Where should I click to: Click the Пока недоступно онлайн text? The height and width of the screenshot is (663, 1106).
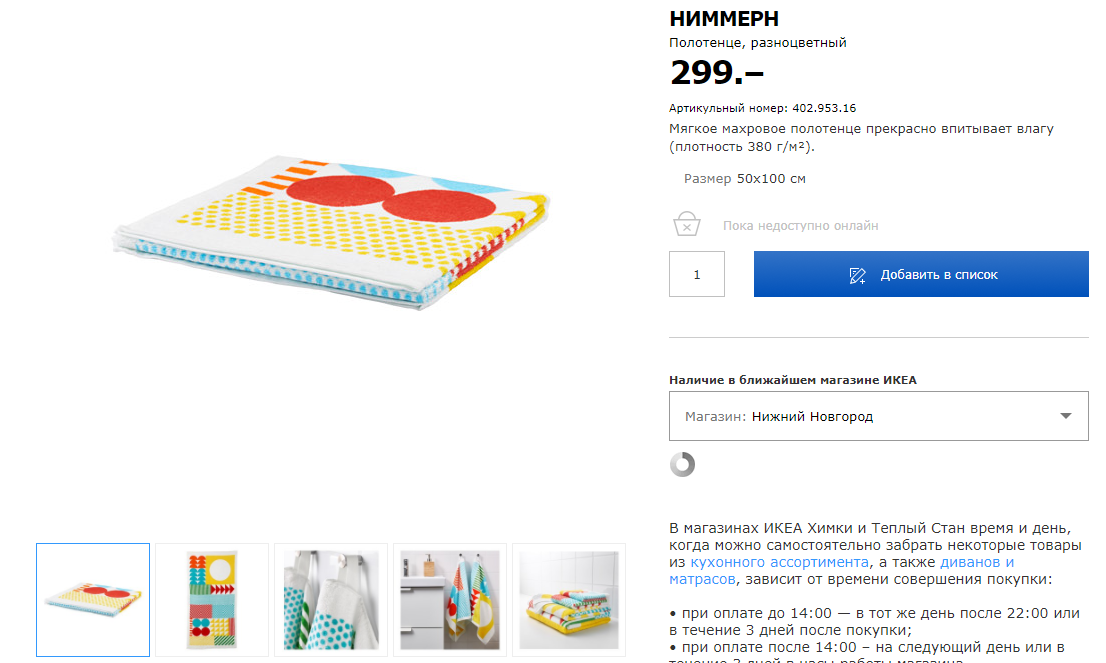pos(800,226)
